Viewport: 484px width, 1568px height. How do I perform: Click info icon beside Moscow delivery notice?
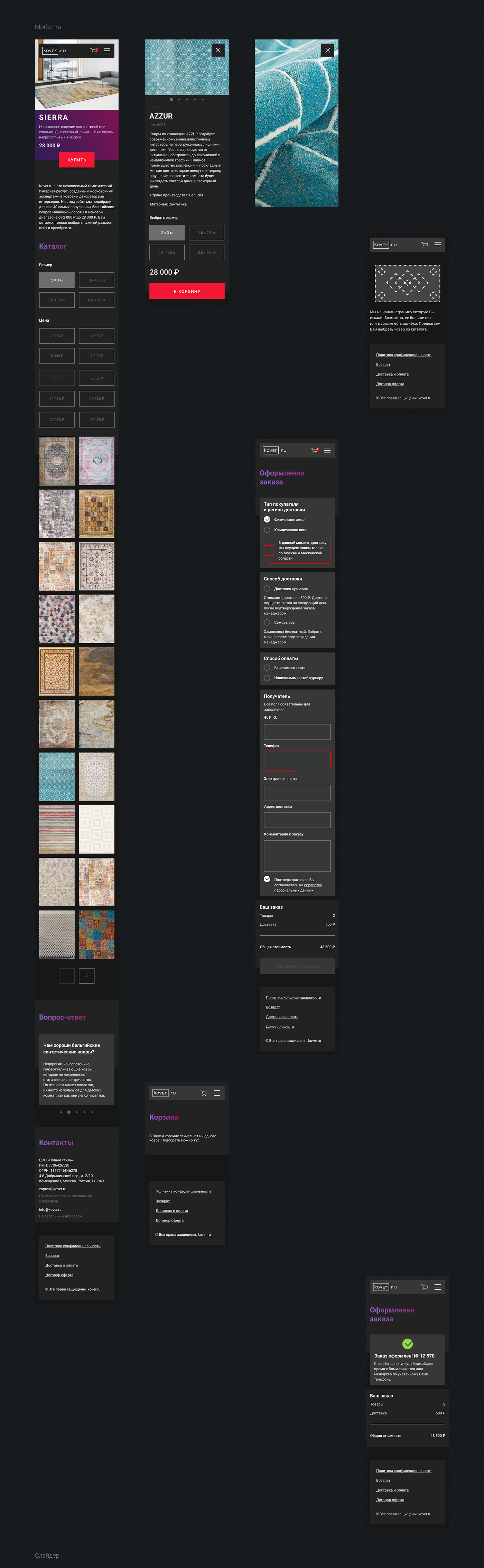[269, 550]
